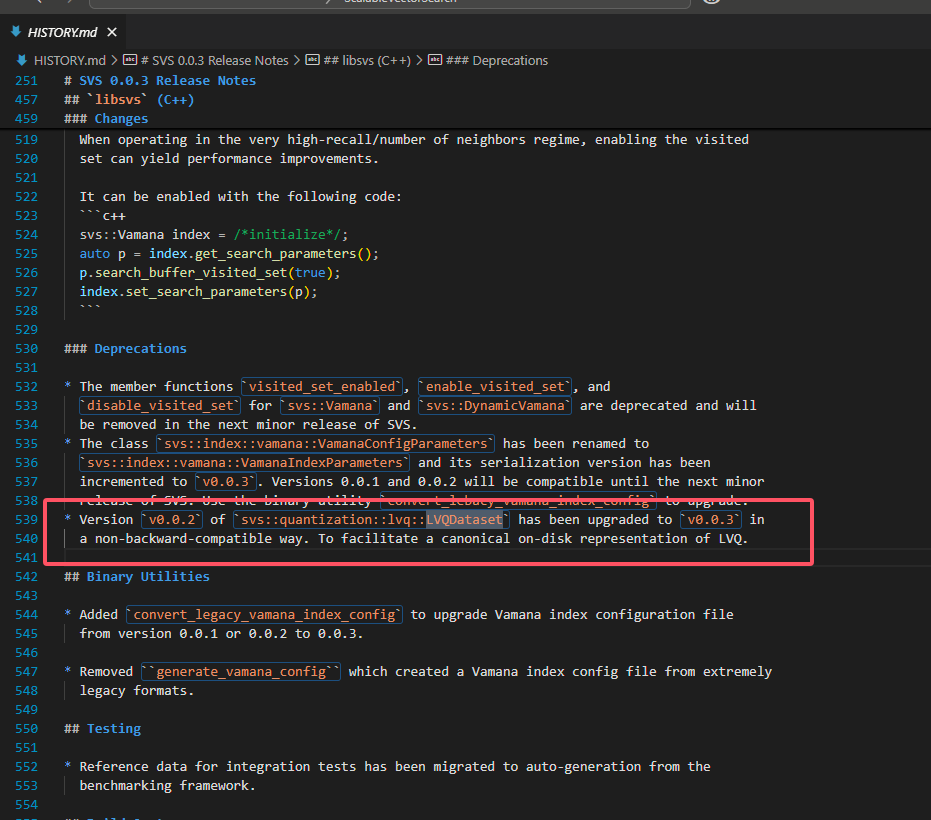Place cursor on highlighted LVQDataset word
This screenshot has width=931, height=820.
click(465, 520)
